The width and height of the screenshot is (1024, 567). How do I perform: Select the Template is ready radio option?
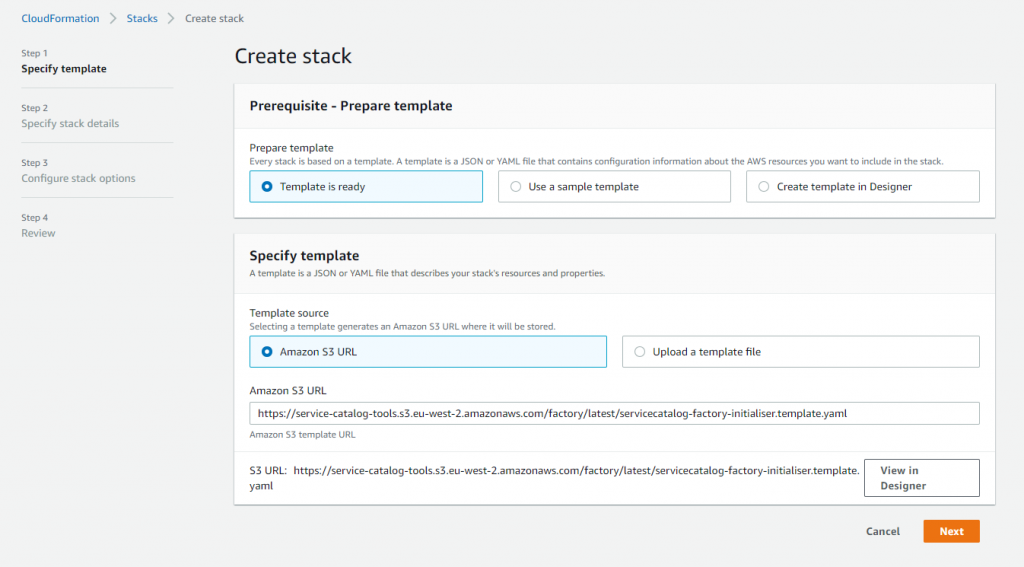[x=366, y=187]
